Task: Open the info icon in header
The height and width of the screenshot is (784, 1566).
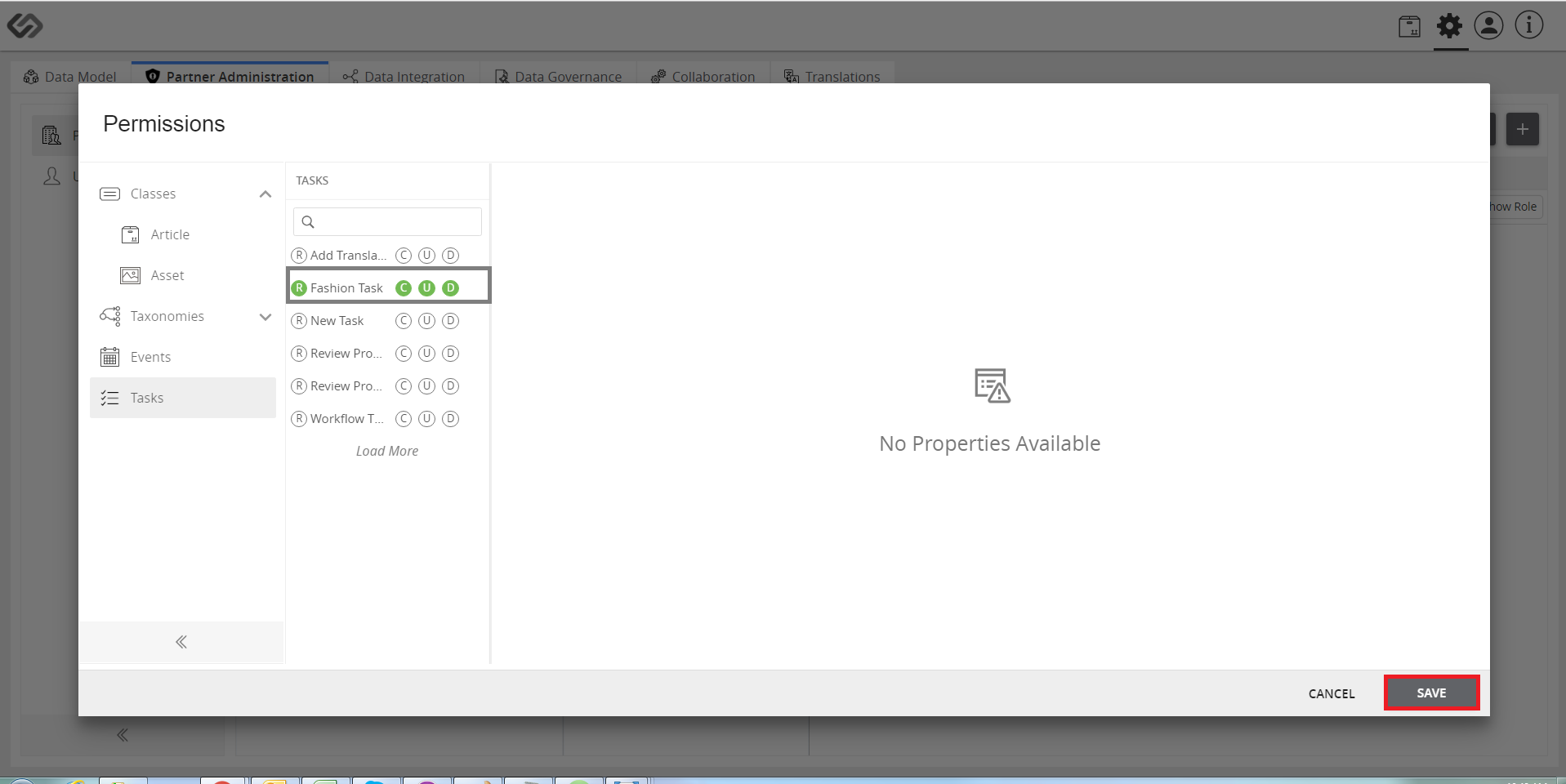Action: tap(1529, 25)
